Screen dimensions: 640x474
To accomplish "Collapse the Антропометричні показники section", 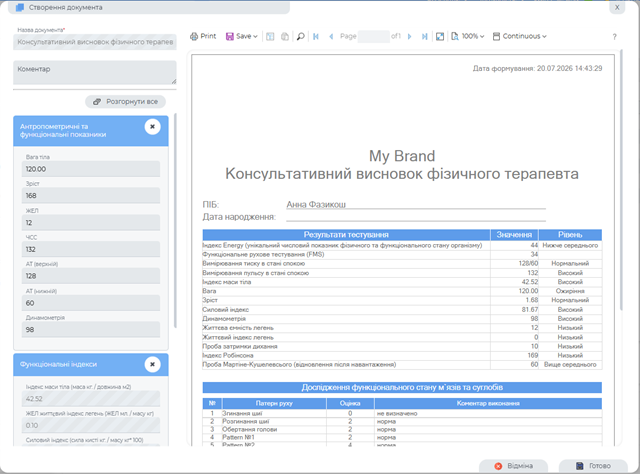I will [x=152, y=127].
